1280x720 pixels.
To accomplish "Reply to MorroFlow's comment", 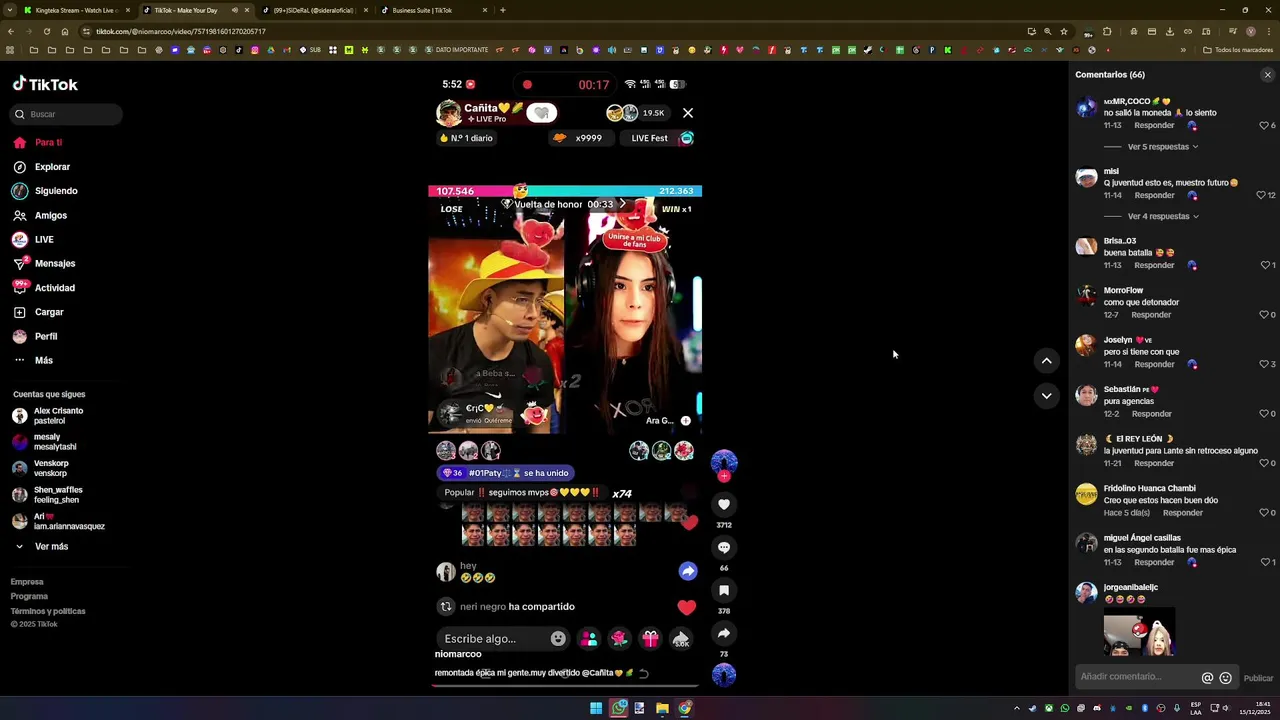I will (1151, 315).
